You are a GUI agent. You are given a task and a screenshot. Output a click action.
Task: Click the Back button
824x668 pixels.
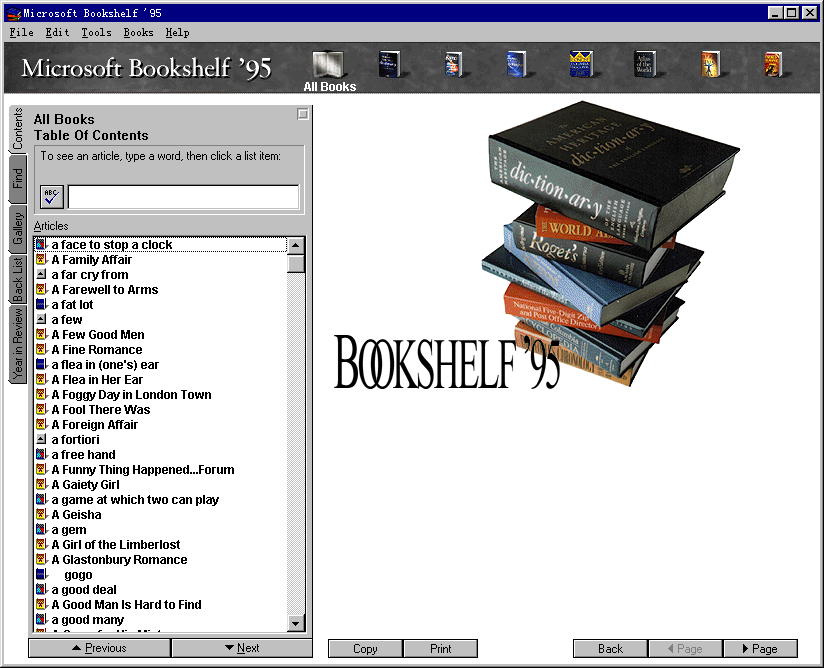coord(610,649)
